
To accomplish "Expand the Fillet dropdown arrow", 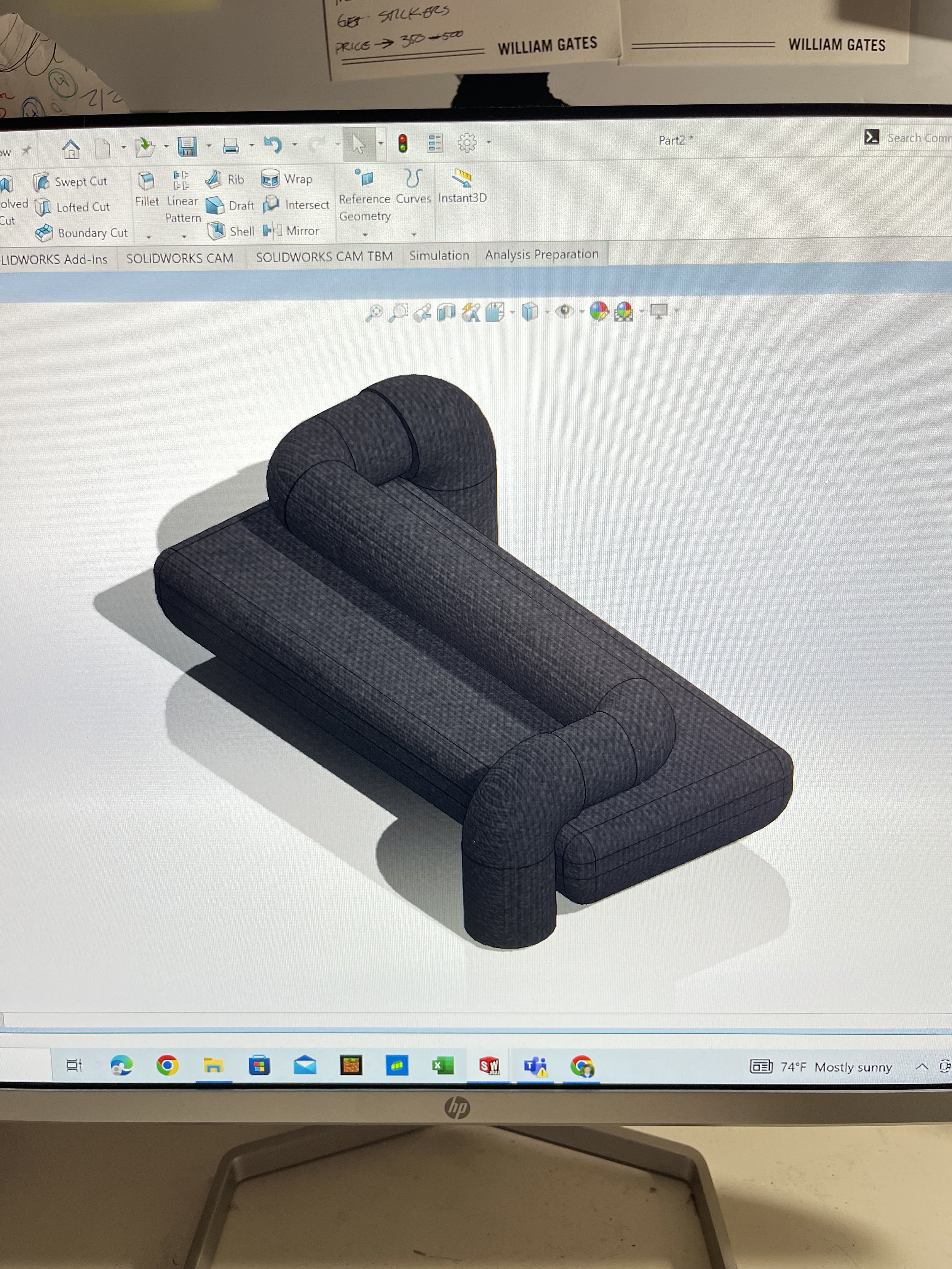I will tap(149, 237).
